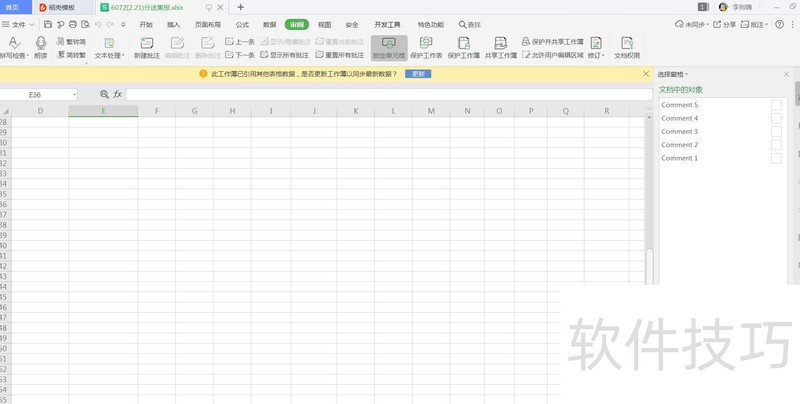Switch to the 开发工具 (Developer) tab
This screenshot has height=404, width=800.
[x=387, y=24]
